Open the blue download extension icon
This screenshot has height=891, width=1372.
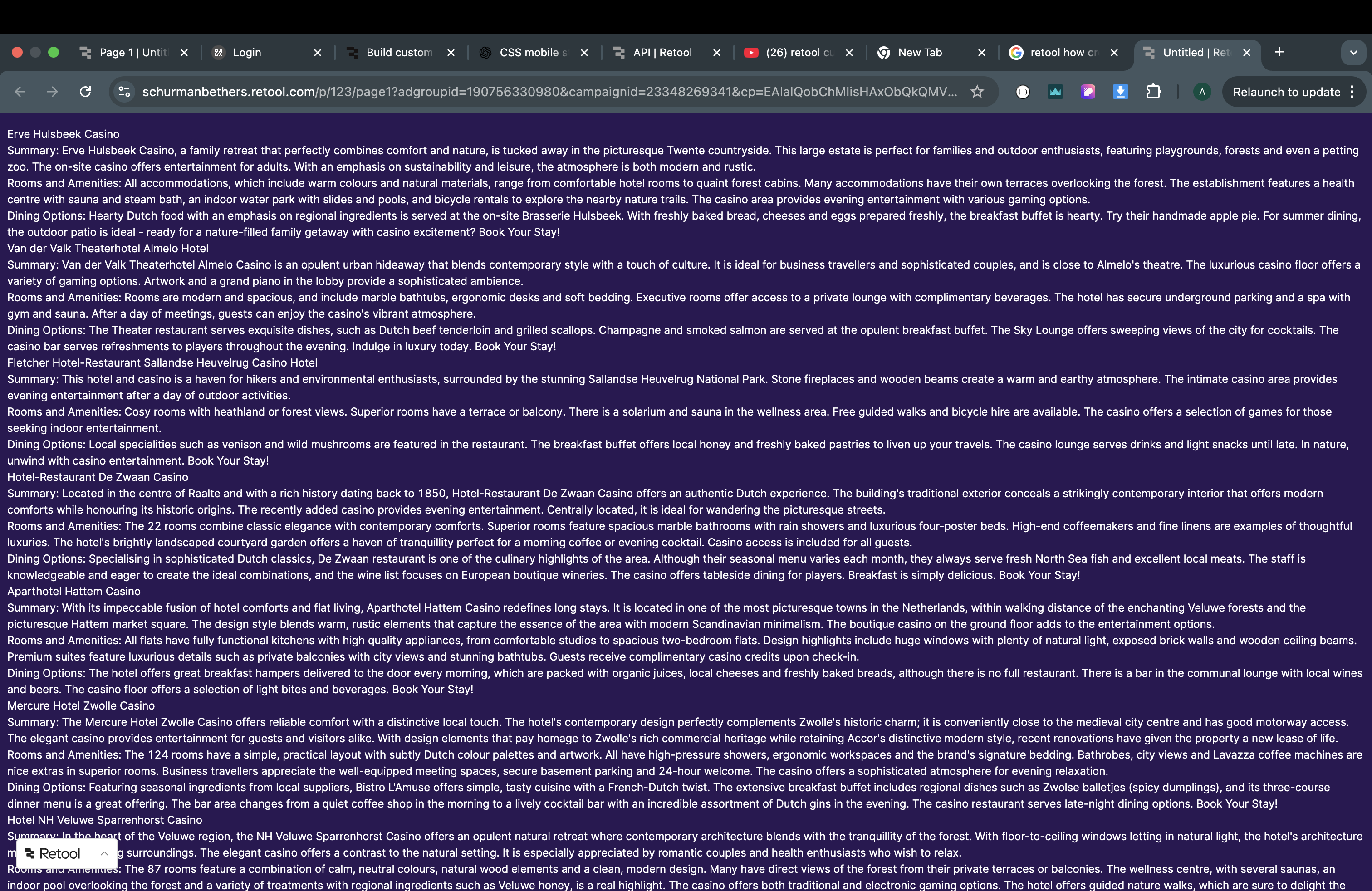pos(1120,92)
